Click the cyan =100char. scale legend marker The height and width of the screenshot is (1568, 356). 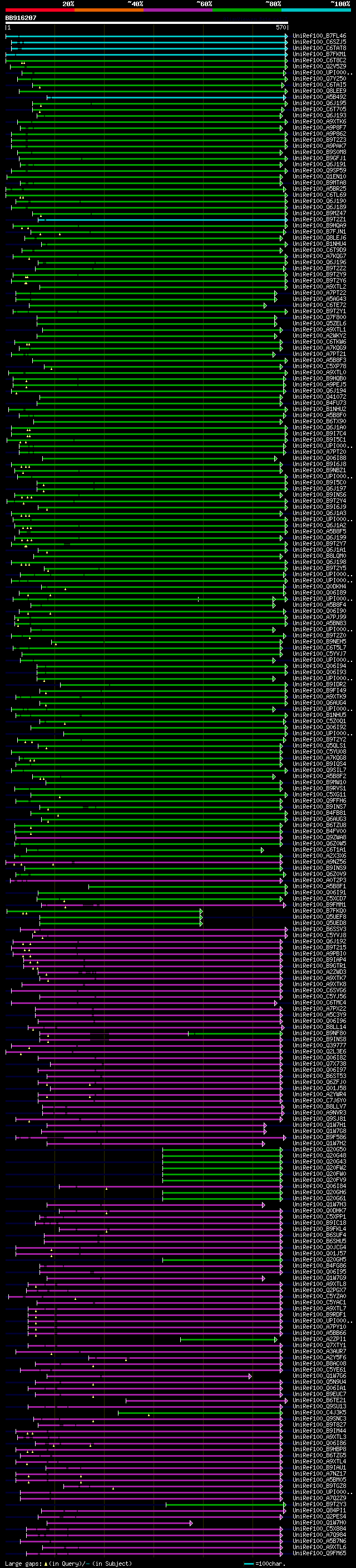click(248, 1563)
